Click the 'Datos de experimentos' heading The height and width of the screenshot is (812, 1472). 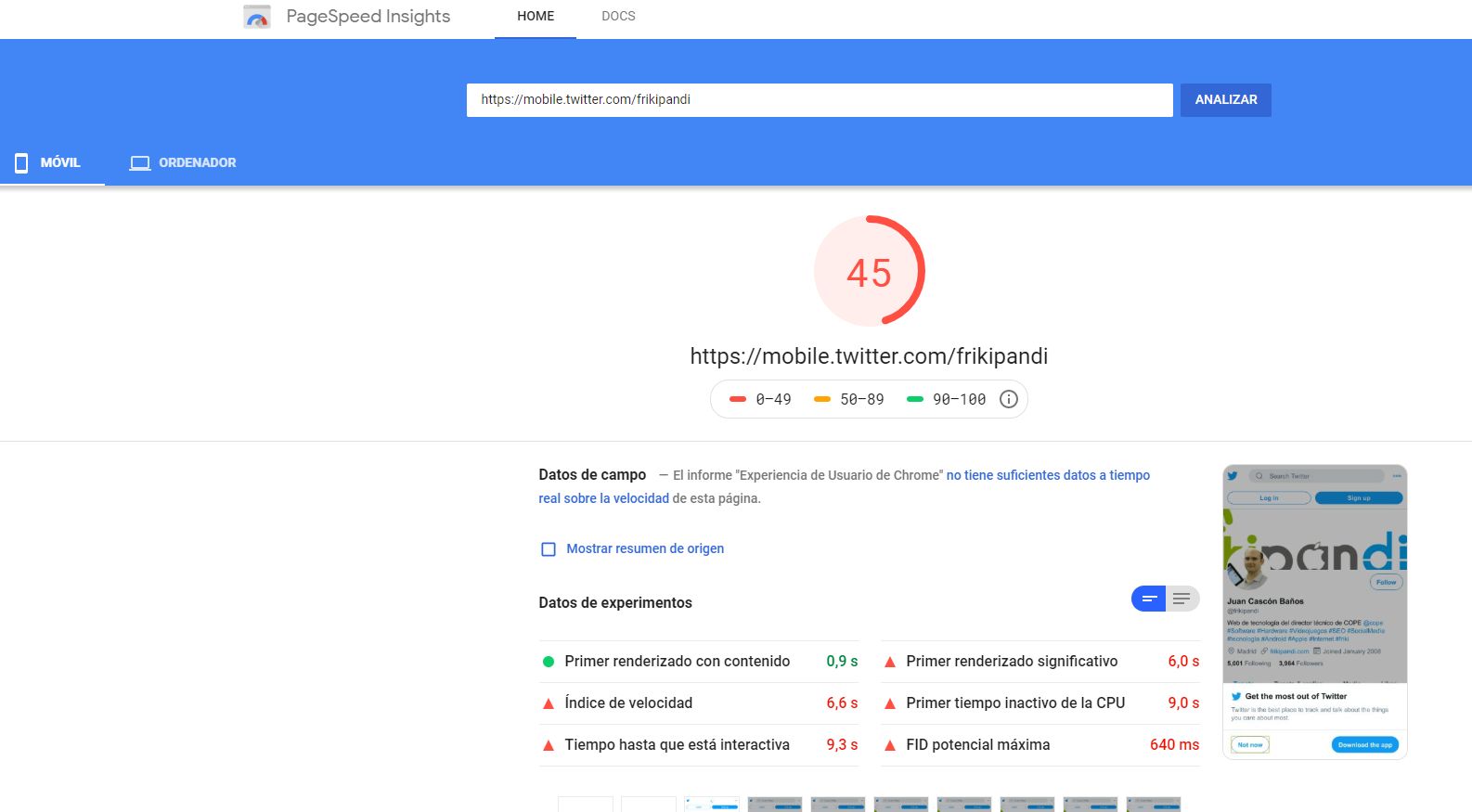[x=615, y=603]
